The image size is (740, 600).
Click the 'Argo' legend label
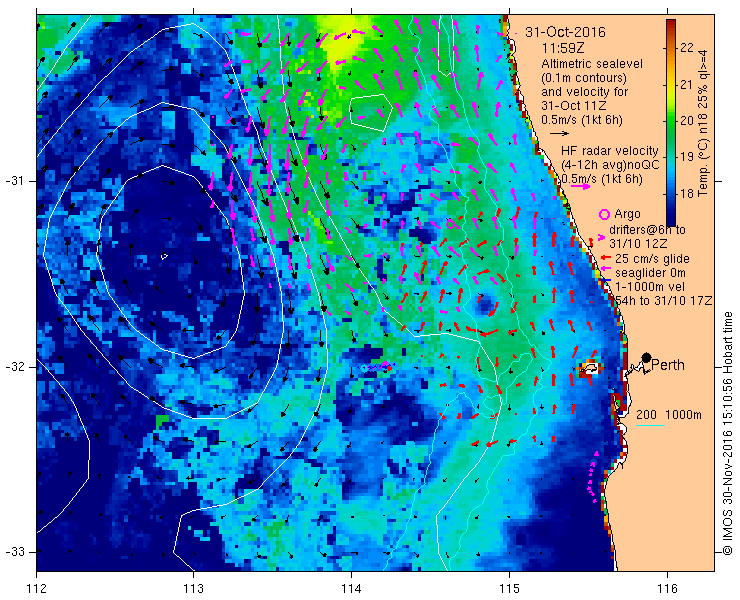coord(627,214)
